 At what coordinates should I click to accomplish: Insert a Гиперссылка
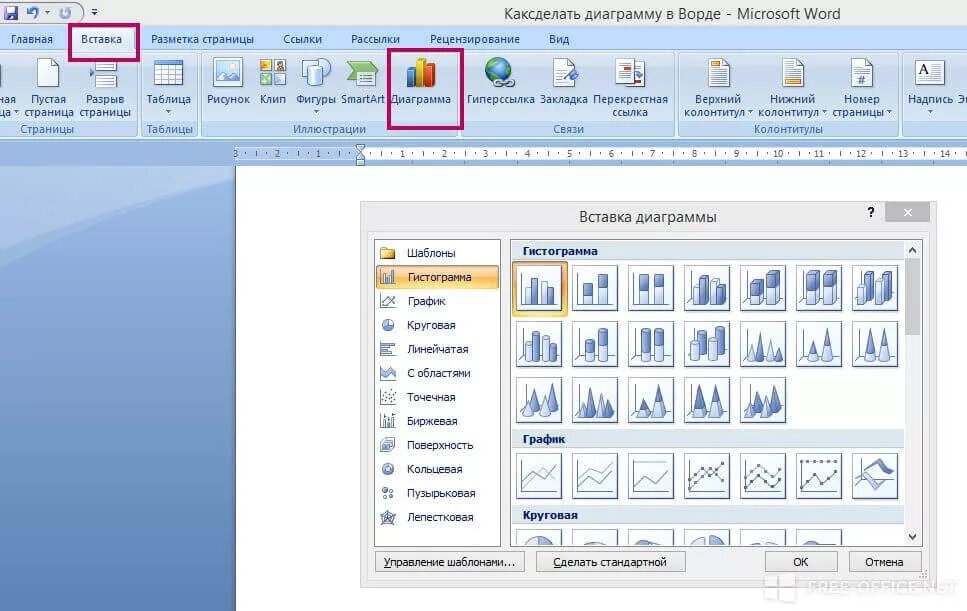pos(500,81)
